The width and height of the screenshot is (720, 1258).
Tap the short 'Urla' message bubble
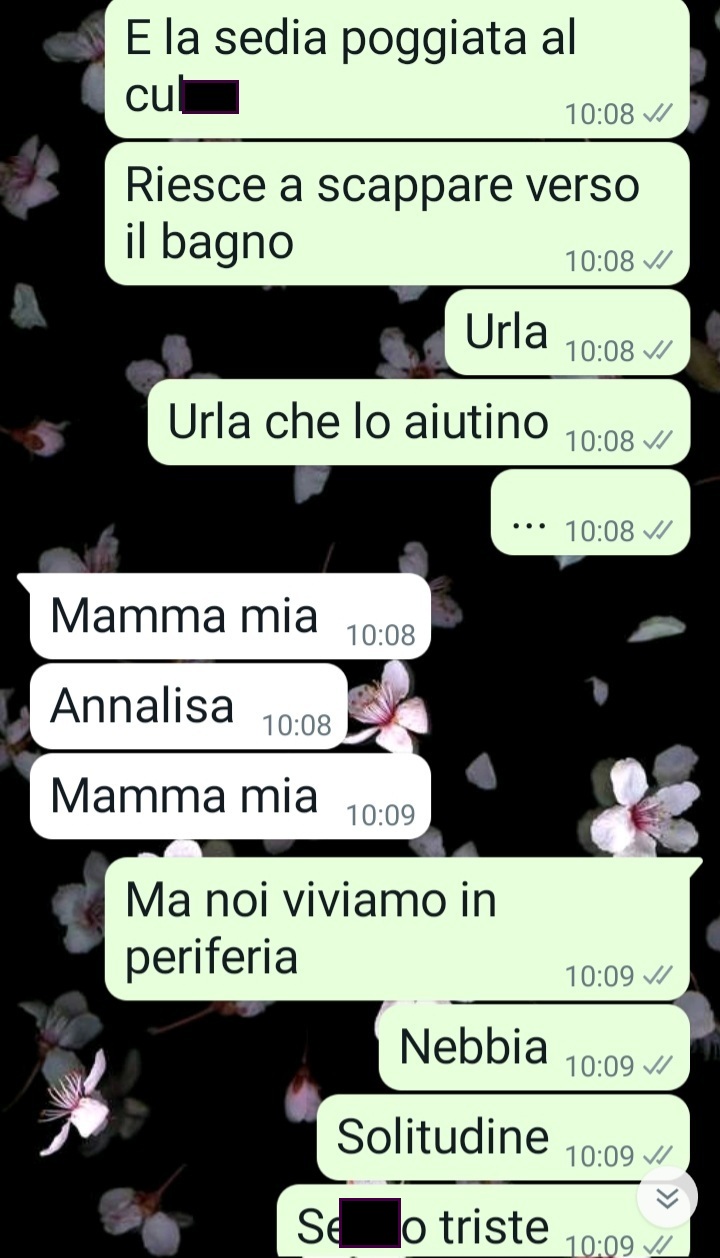567,332
